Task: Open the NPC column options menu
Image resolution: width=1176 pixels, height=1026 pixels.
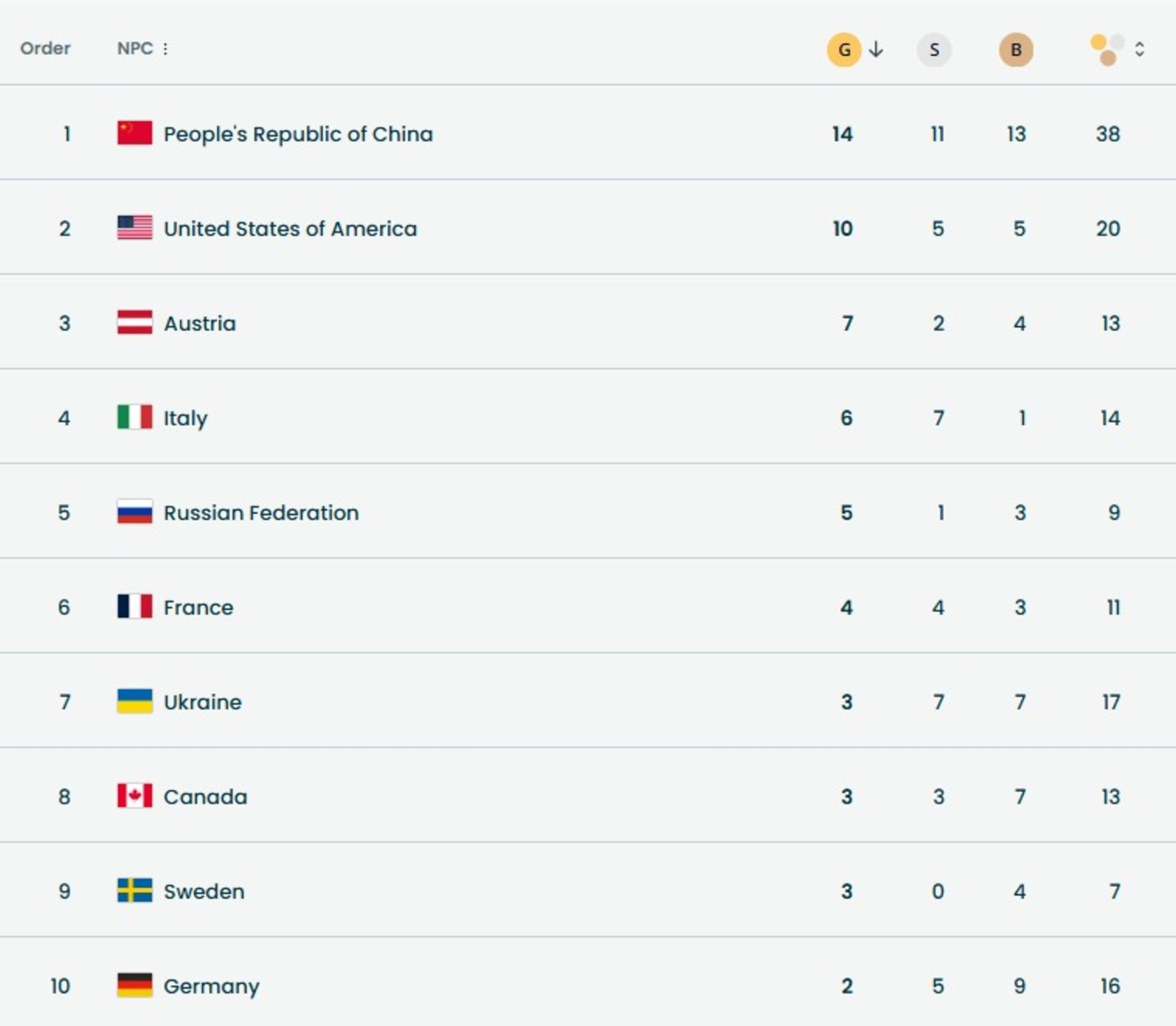Action: pyautogui.click(x=166, y=49)
